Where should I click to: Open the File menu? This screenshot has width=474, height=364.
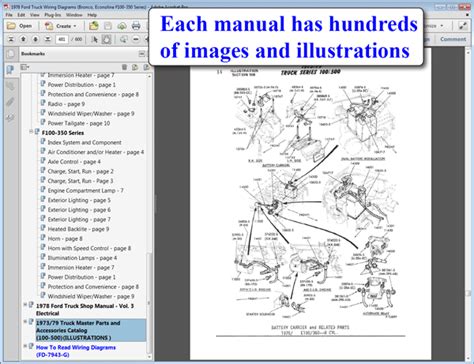click(x=9, y=15)
